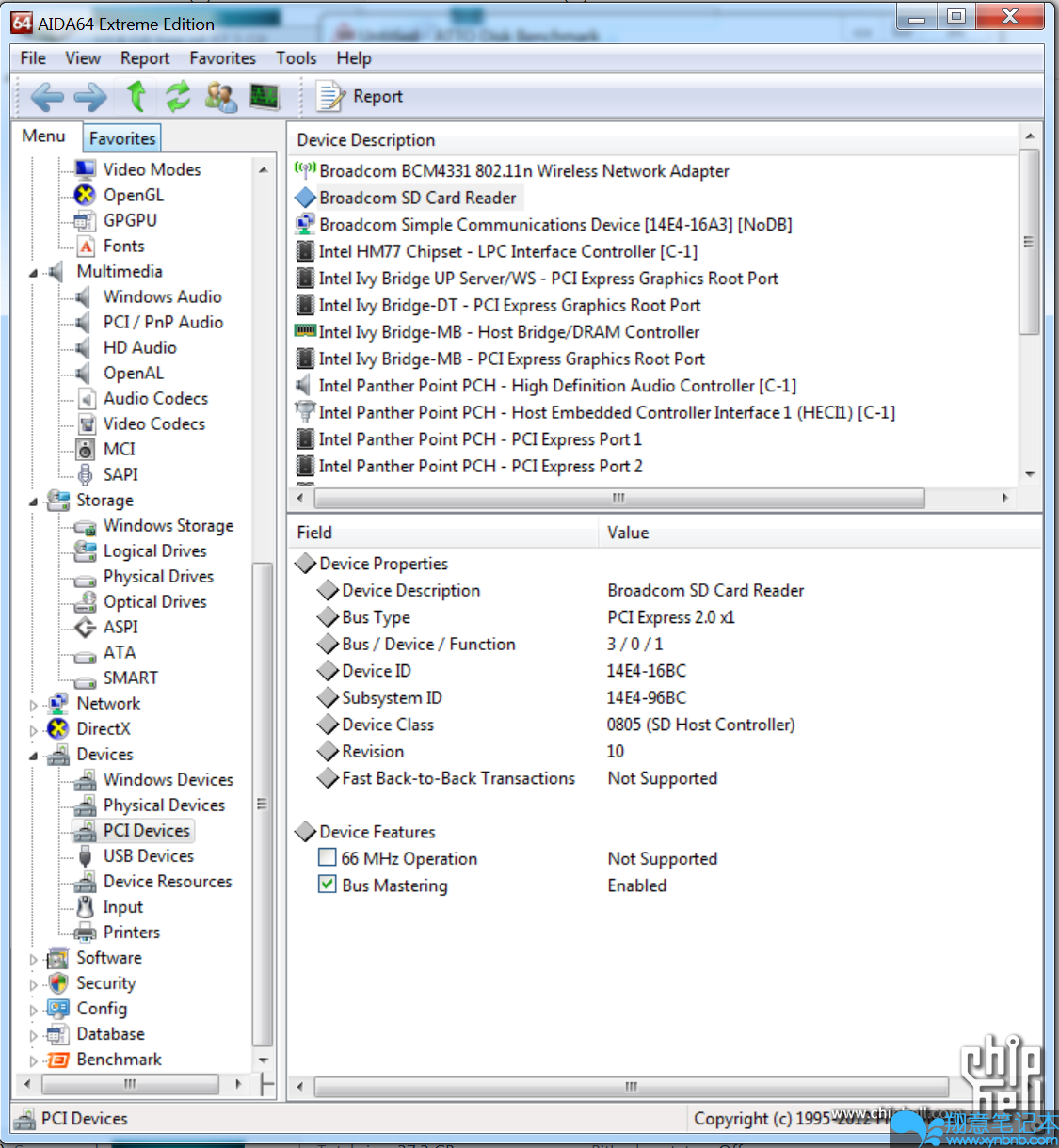Screen dimensions: 1059x1148
Task: Click the Field column header
Action: (442, 533)
